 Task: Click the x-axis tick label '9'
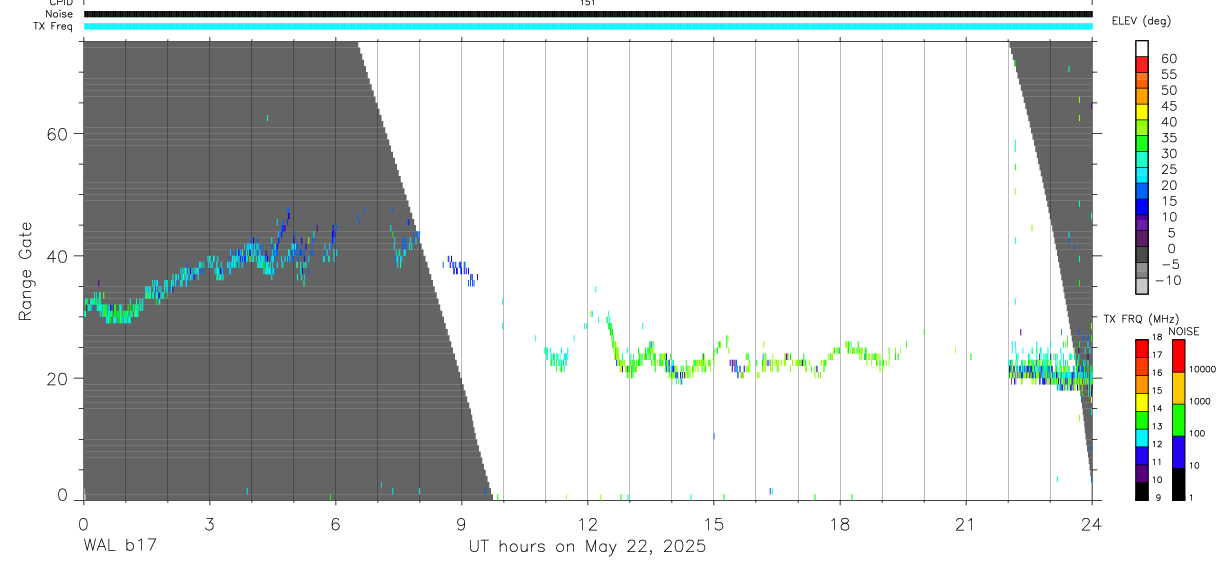click(461, 524)
